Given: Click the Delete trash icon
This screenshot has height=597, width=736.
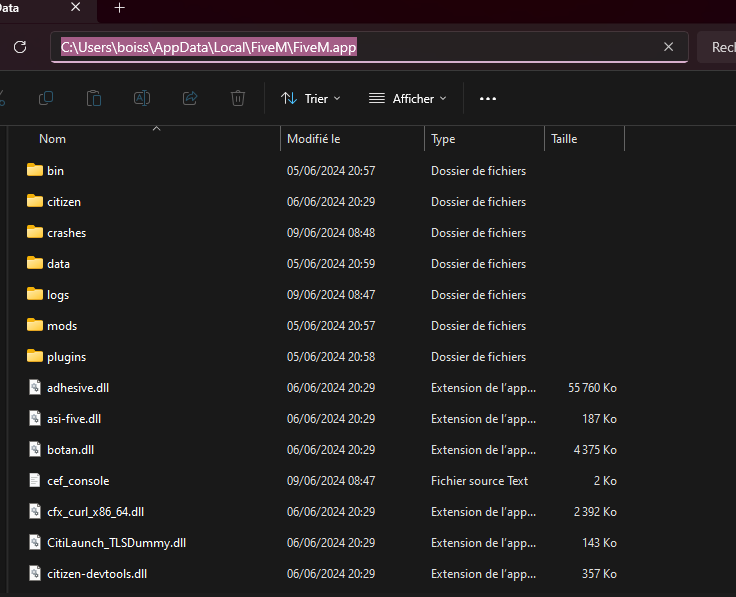Looking at the screenshot, I should [x=238, y=98].
